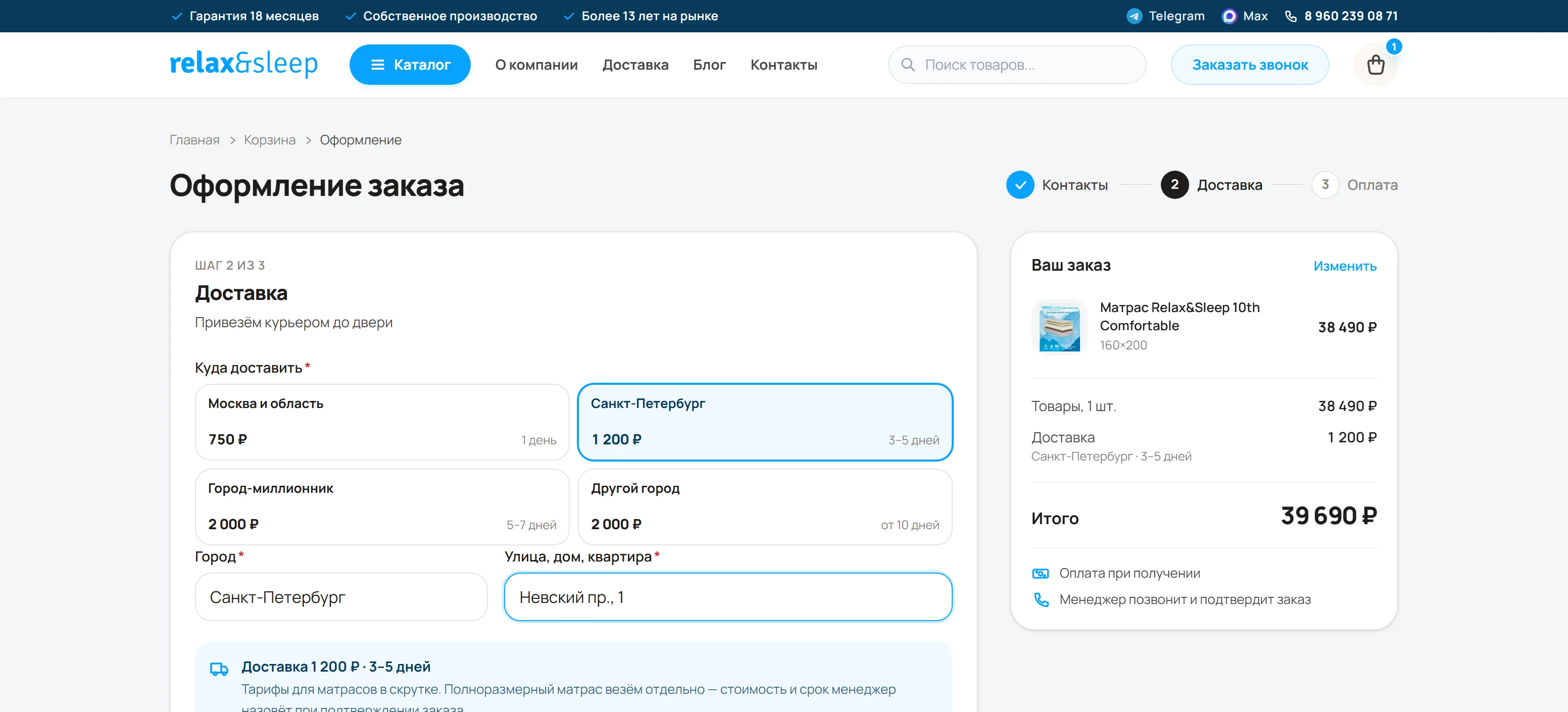Click the Telegram text link
1568x712 pixels.
pyautogui.click(x=1176, y=17)
